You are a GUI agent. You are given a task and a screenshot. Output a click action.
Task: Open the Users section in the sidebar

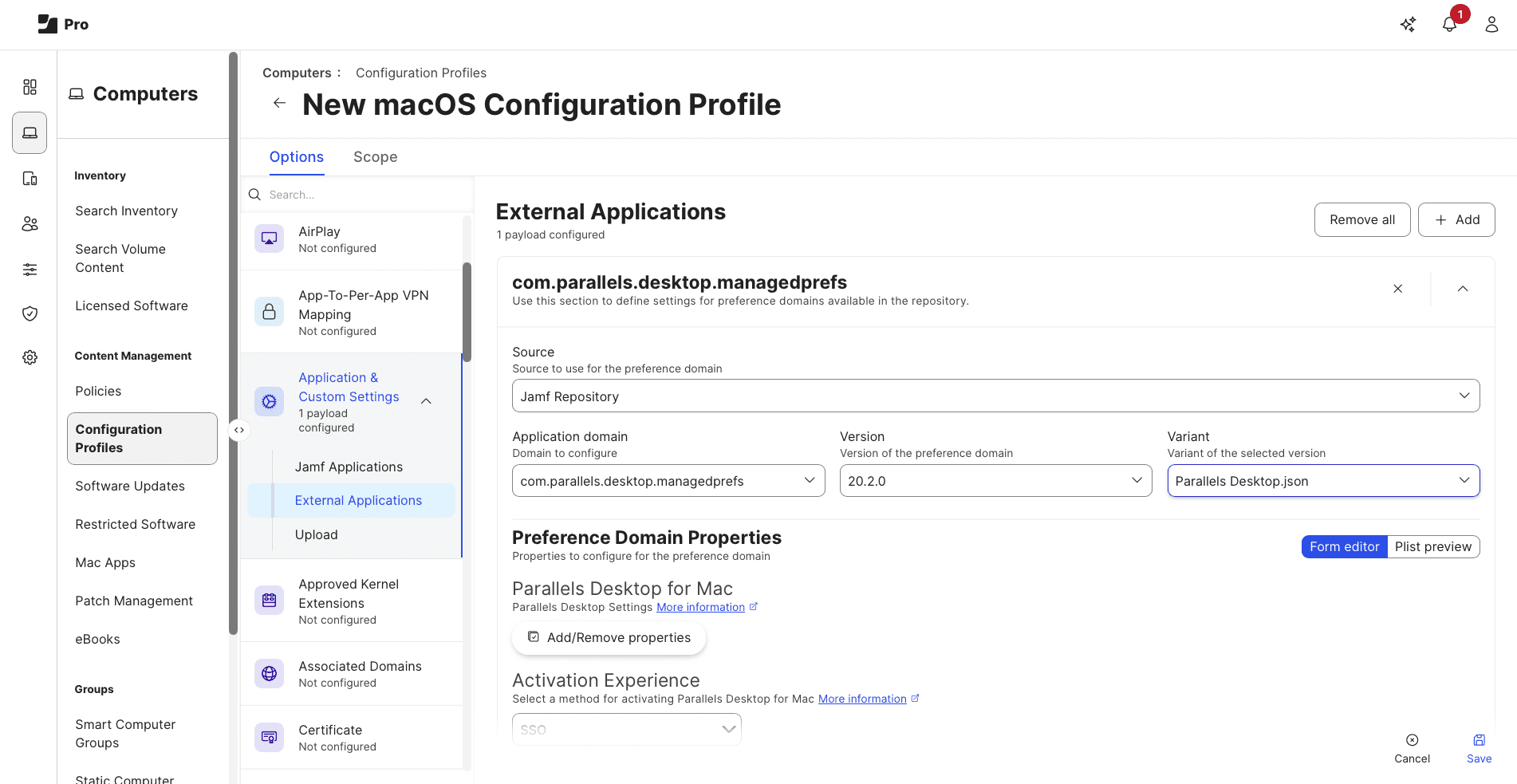click(x=30, y=224)
